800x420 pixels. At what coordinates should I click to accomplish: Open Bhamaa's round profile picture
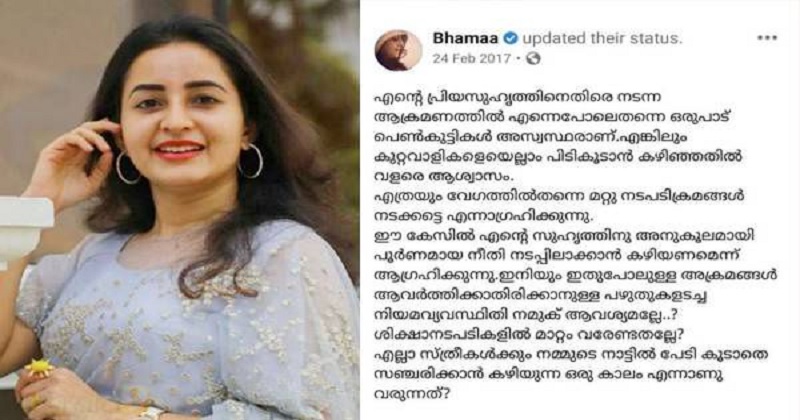[398, 50]
